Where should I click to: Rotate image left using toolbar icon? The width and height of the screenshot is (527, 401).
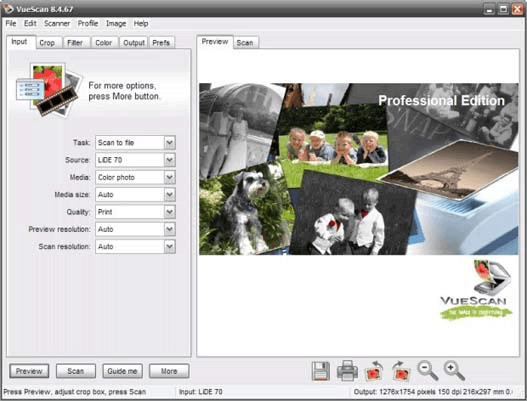click(374, 371)
